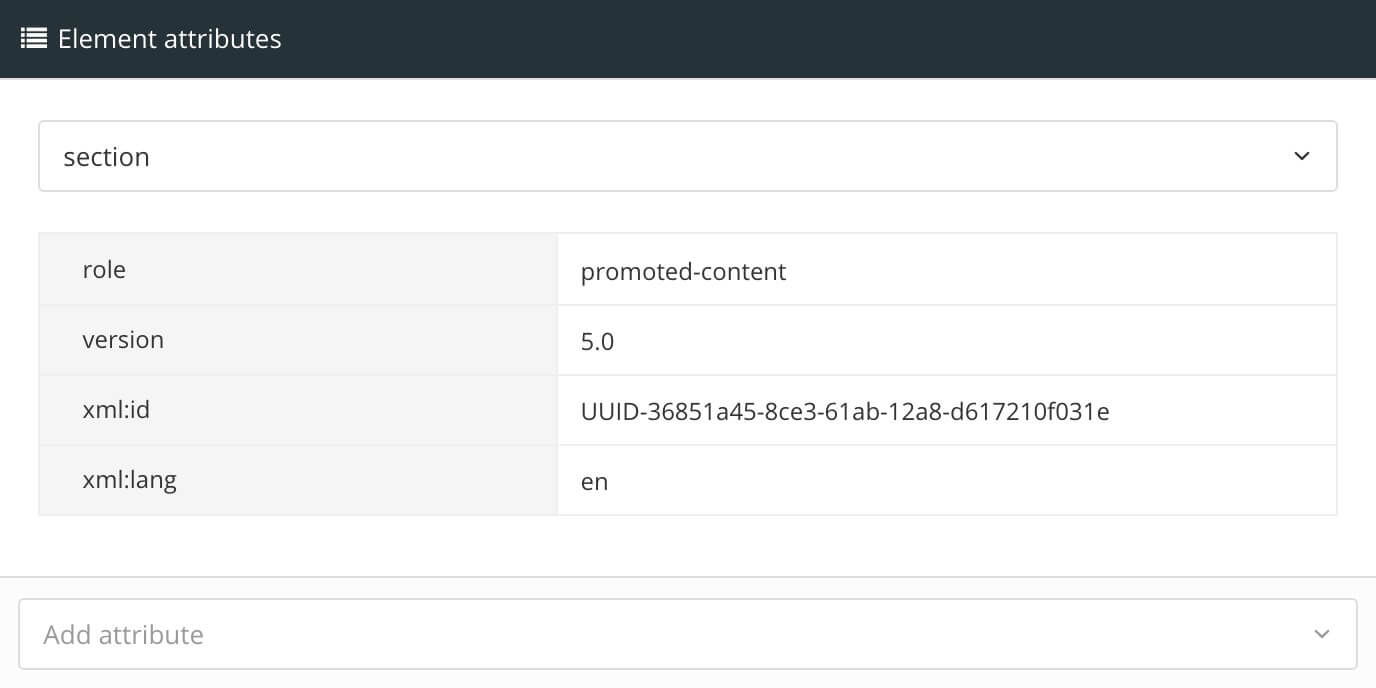1376x688 pixels.
Task: Click the list icon beside Element attributes
Action: click(x=33, y=38)
